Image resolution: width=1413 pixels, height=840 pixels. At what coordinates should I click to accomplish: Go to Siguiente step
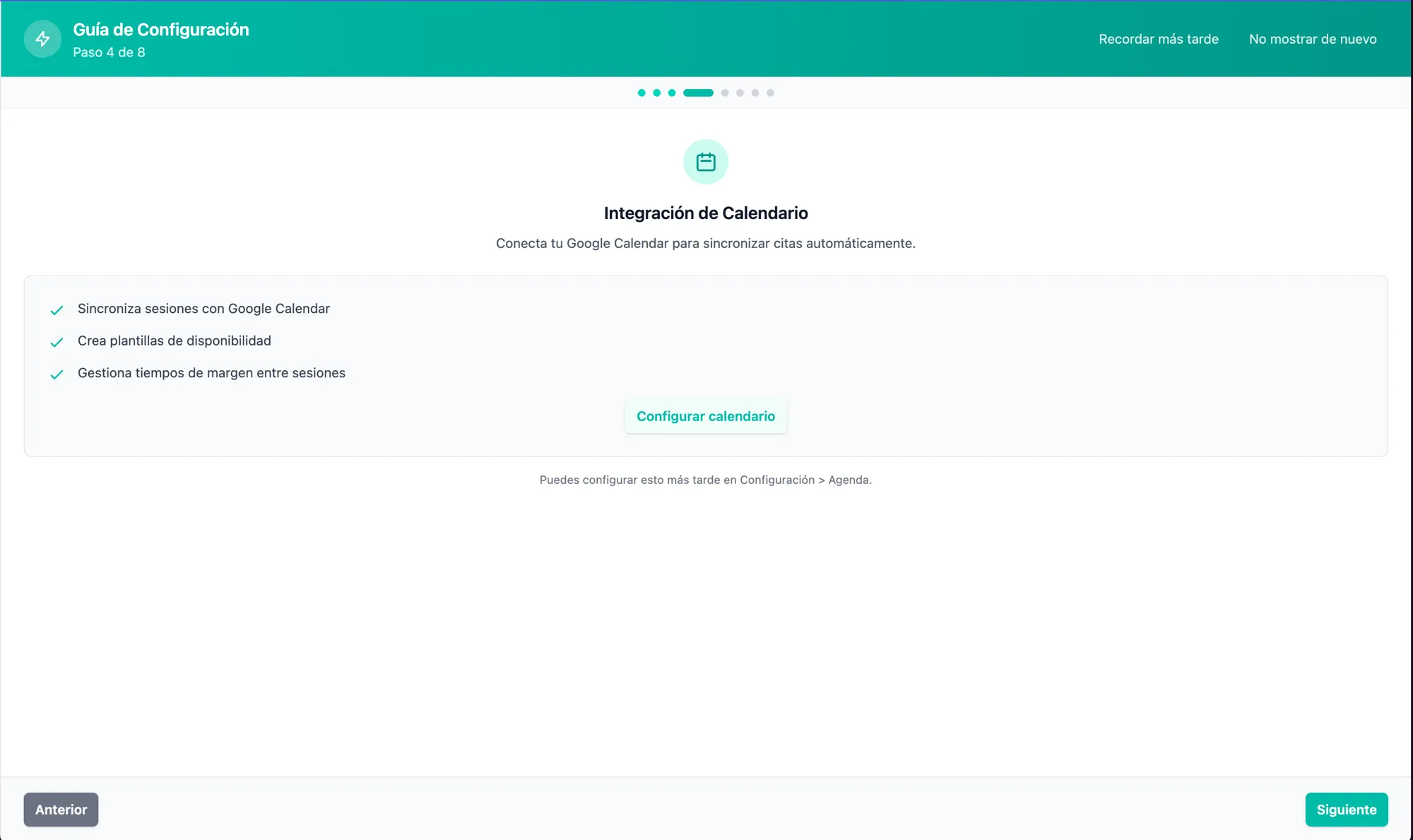coord(1347,810)
